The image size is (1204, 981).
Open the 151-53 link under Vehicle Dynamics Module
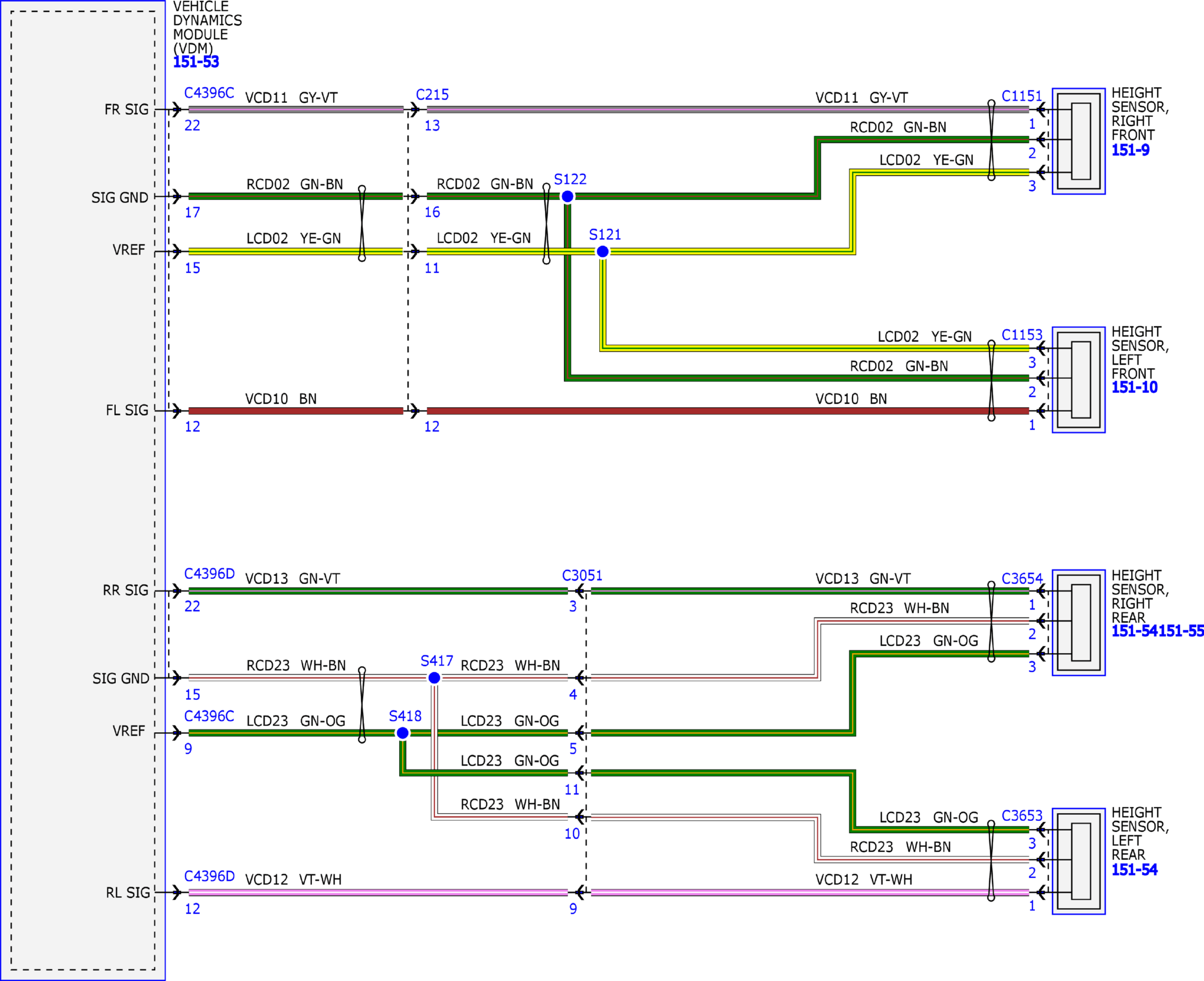[x=196, y=62]
